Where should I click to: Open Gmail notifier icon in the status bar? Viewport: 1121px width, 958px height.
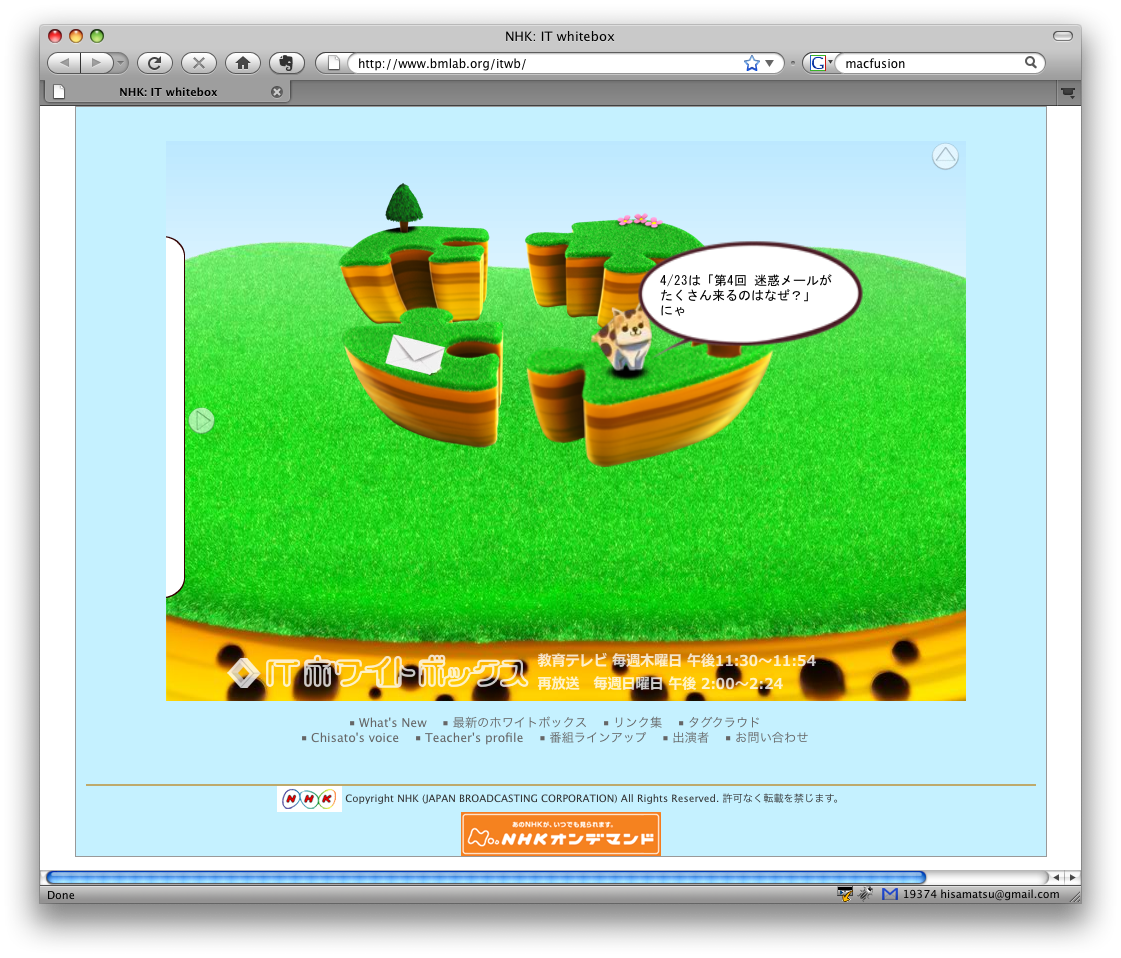(x=889, y=894)
